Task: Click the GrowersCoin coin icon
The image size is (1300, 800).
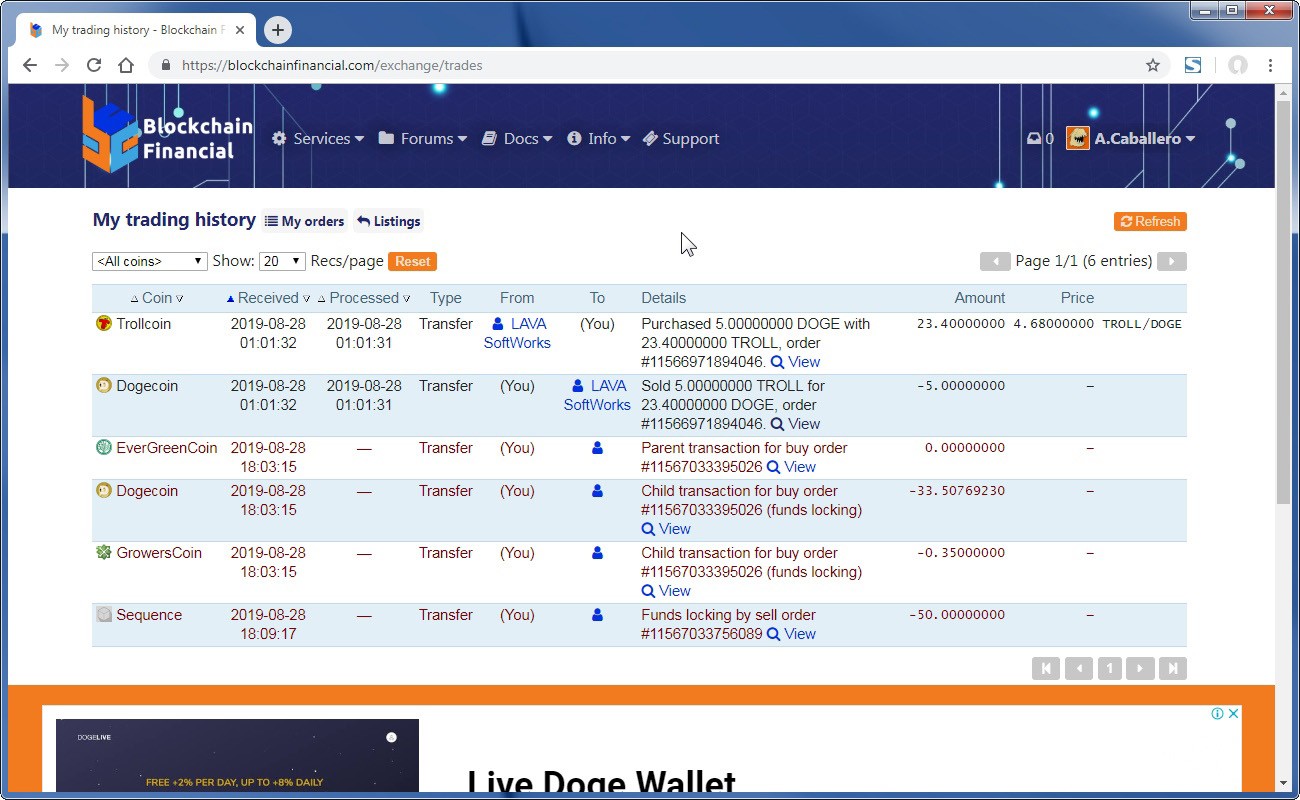Action: 104,553
